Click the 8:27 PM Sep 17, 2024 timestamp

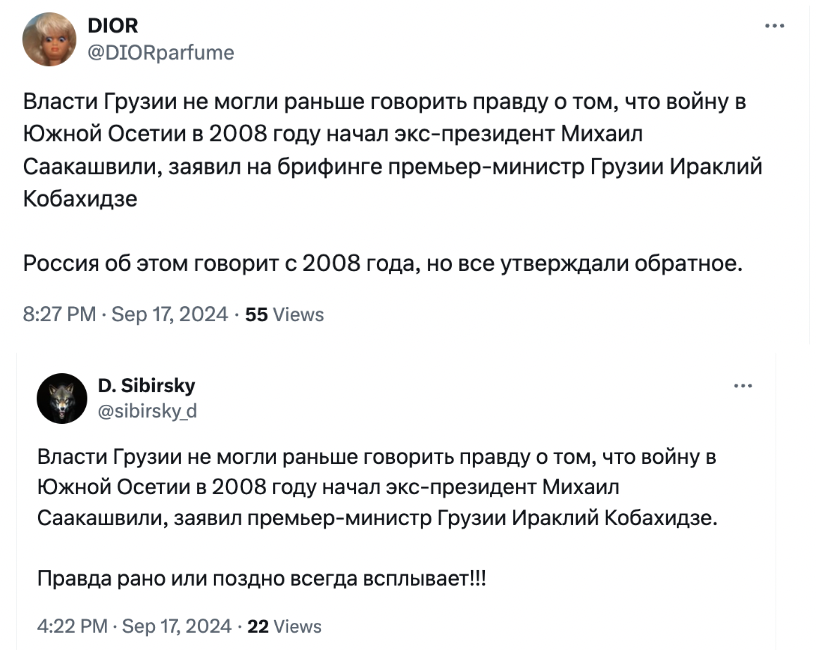(x=125, y=314)
